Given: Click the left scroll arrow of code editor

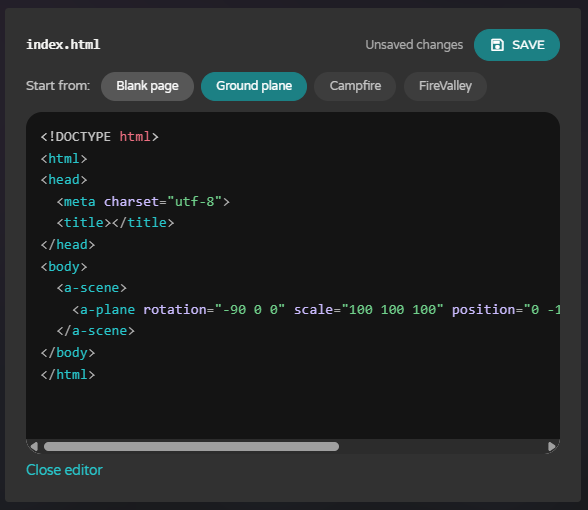Looking at the screenshot, I should point(34,446).
